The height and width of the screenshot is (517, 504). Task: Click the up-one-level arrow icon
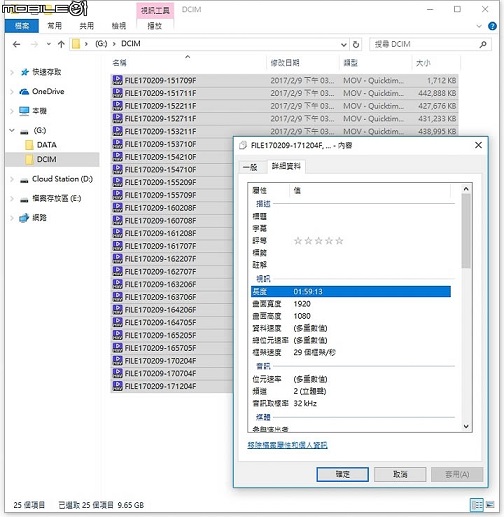[61, 44]
